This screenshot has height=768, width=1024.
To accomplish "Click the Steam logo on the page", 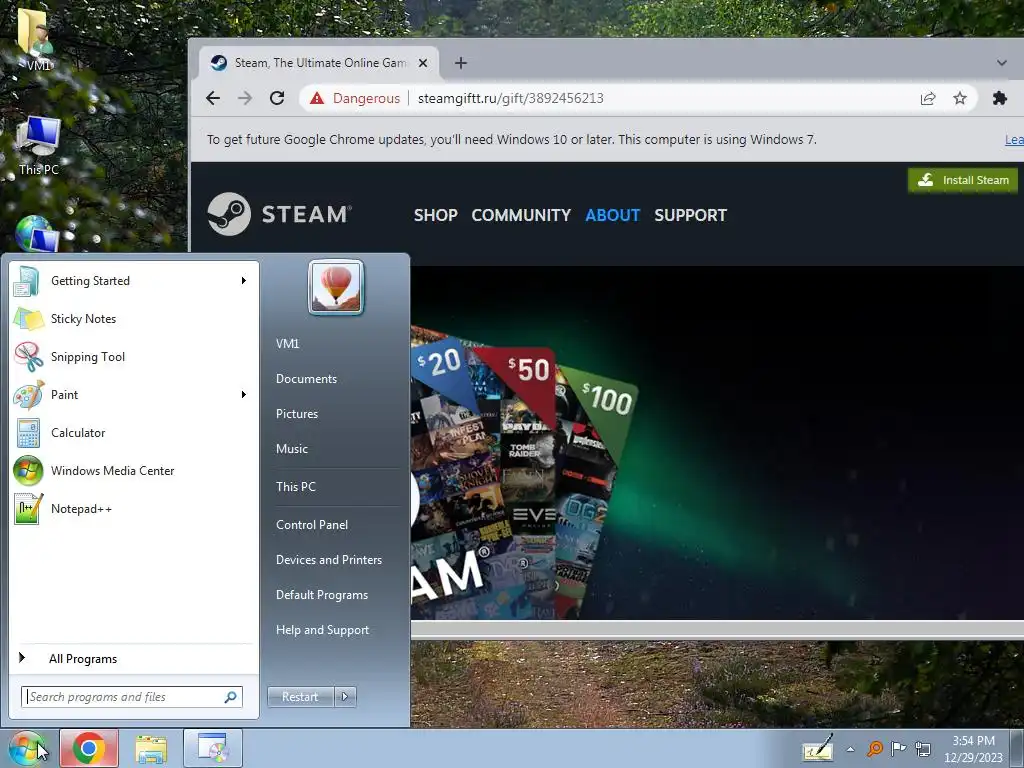I will coord(280,214).
